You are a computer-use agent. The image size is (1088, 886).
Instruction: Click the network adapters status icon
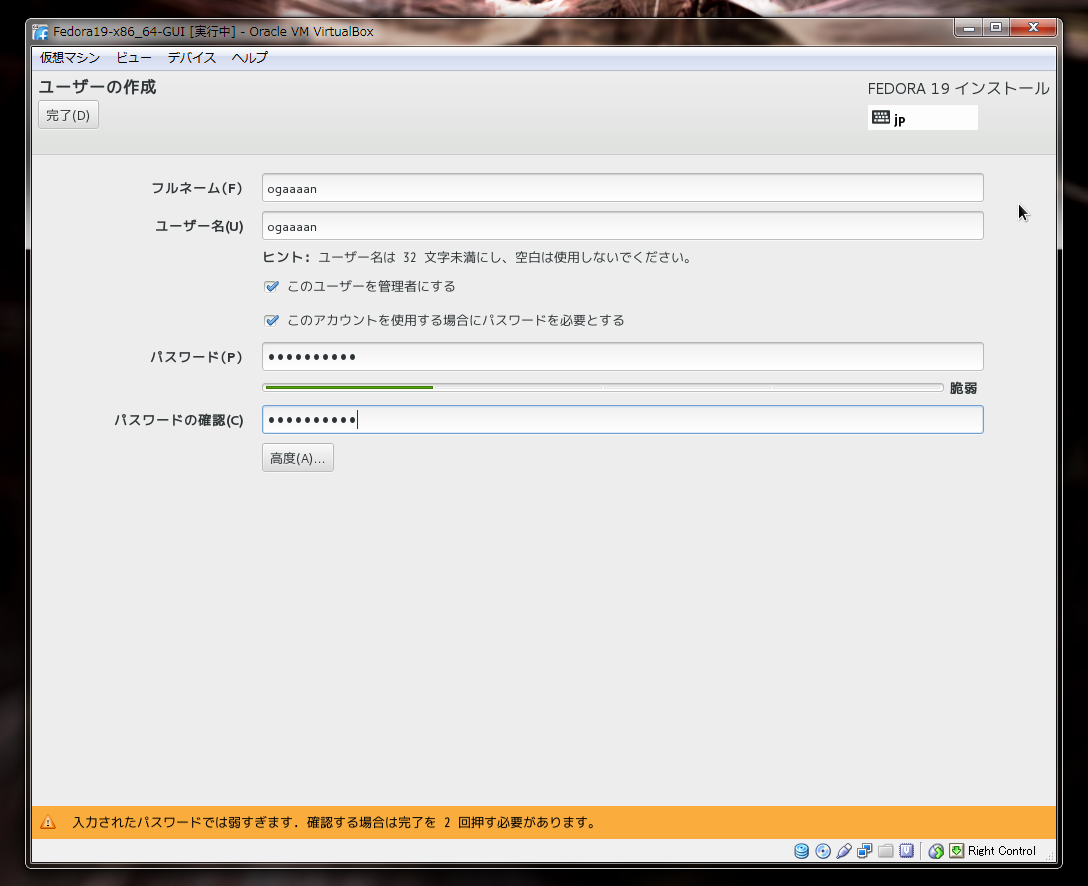coord(865,851)
